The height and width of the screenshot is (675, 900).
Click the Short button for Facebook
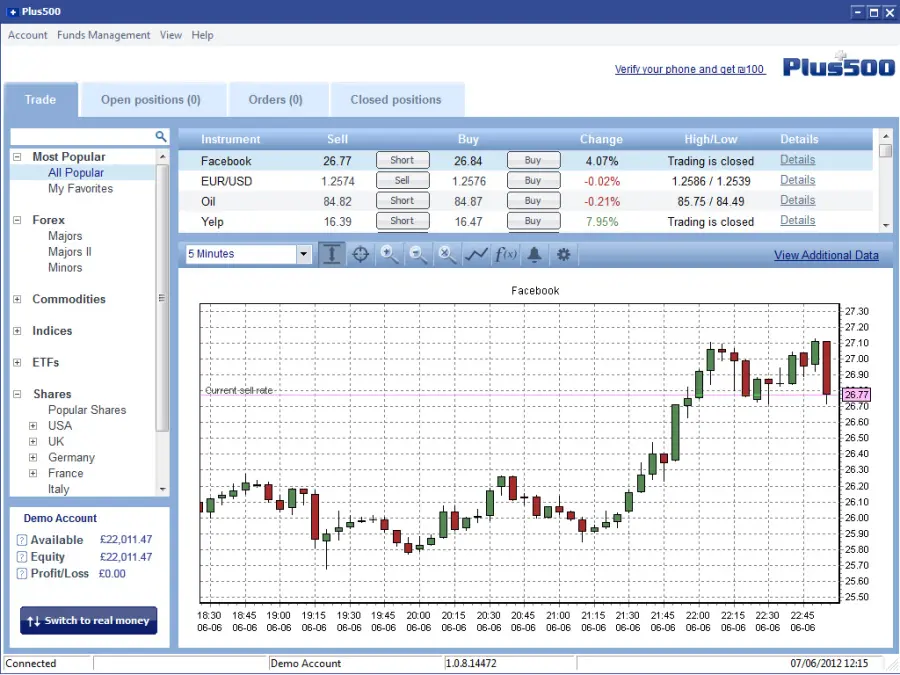coord(402,160)
